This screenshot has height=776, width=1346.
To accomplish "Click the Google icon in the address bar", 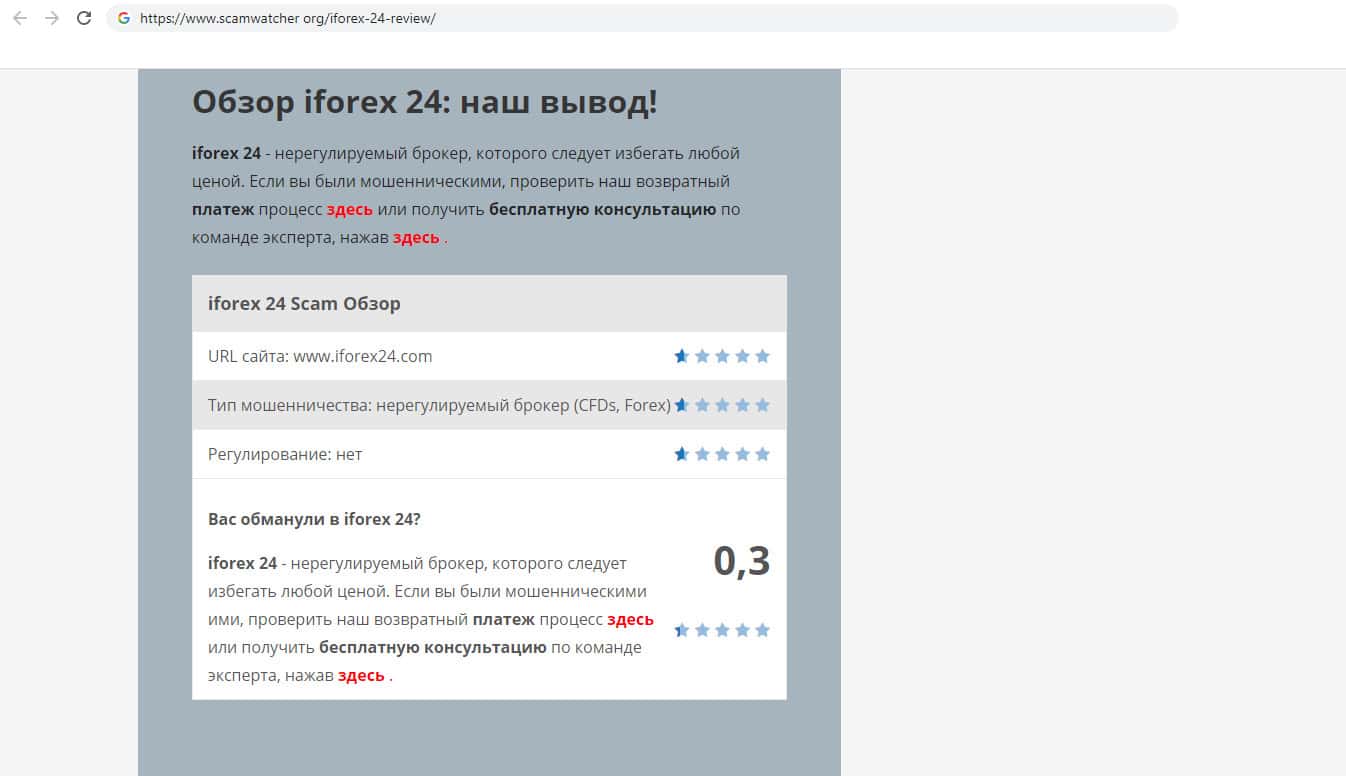I will (x=124, y=18).
